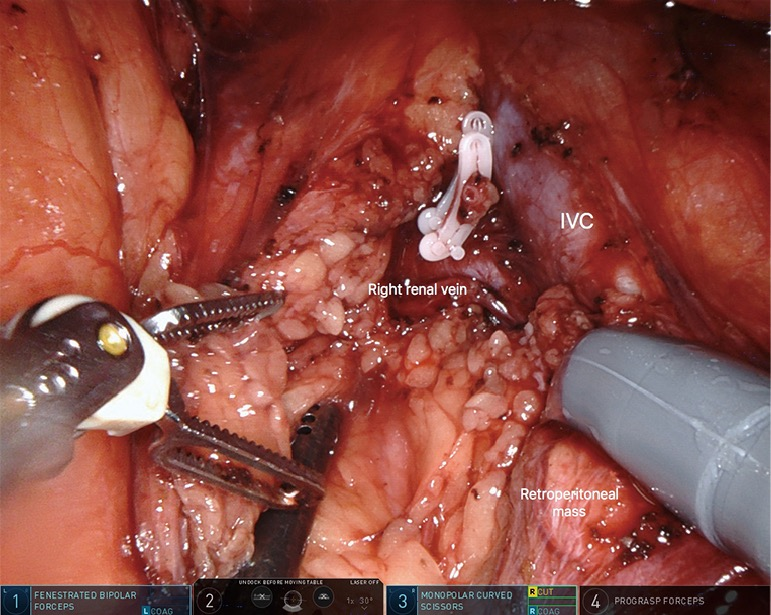Open the 30° scope angle chevron

pyautogui.click(x=364, y=609)
